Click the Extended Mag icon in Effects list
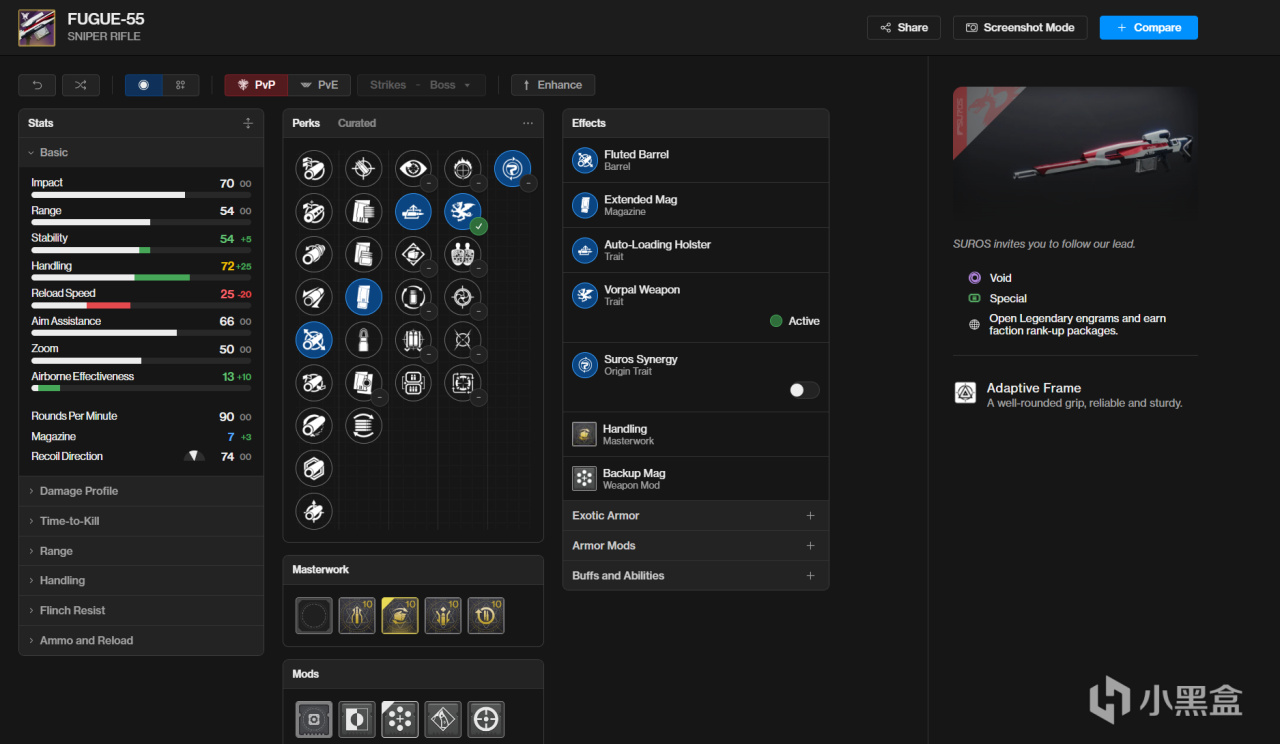 click(x=585, y=205)
